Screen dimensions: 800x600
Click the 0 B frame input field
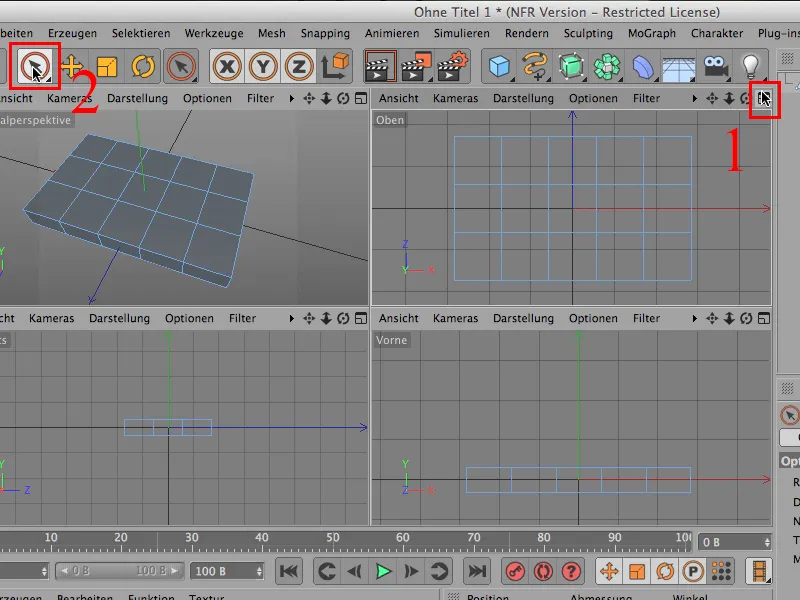(735, 541)
